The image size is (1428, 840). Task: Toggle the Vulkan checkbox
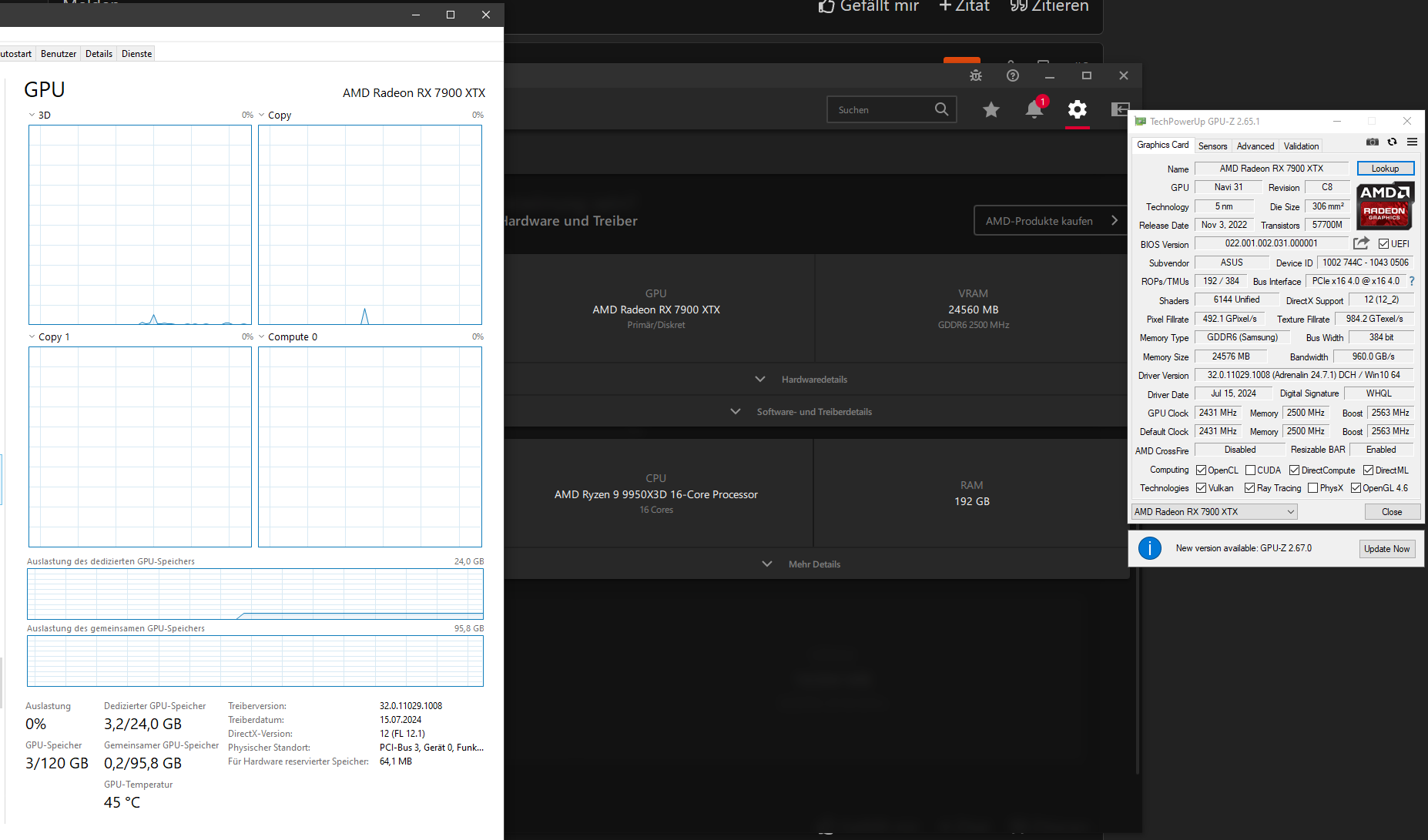[x=1201, y=488]
